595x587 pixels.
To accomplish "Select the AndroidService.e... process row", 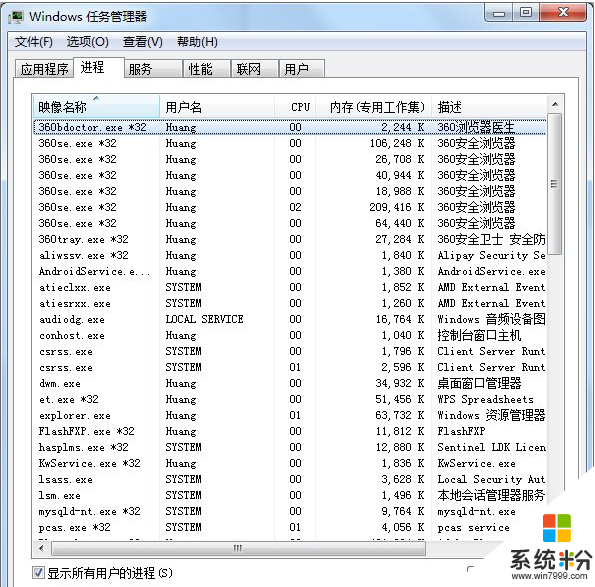I will pos(290,271).
